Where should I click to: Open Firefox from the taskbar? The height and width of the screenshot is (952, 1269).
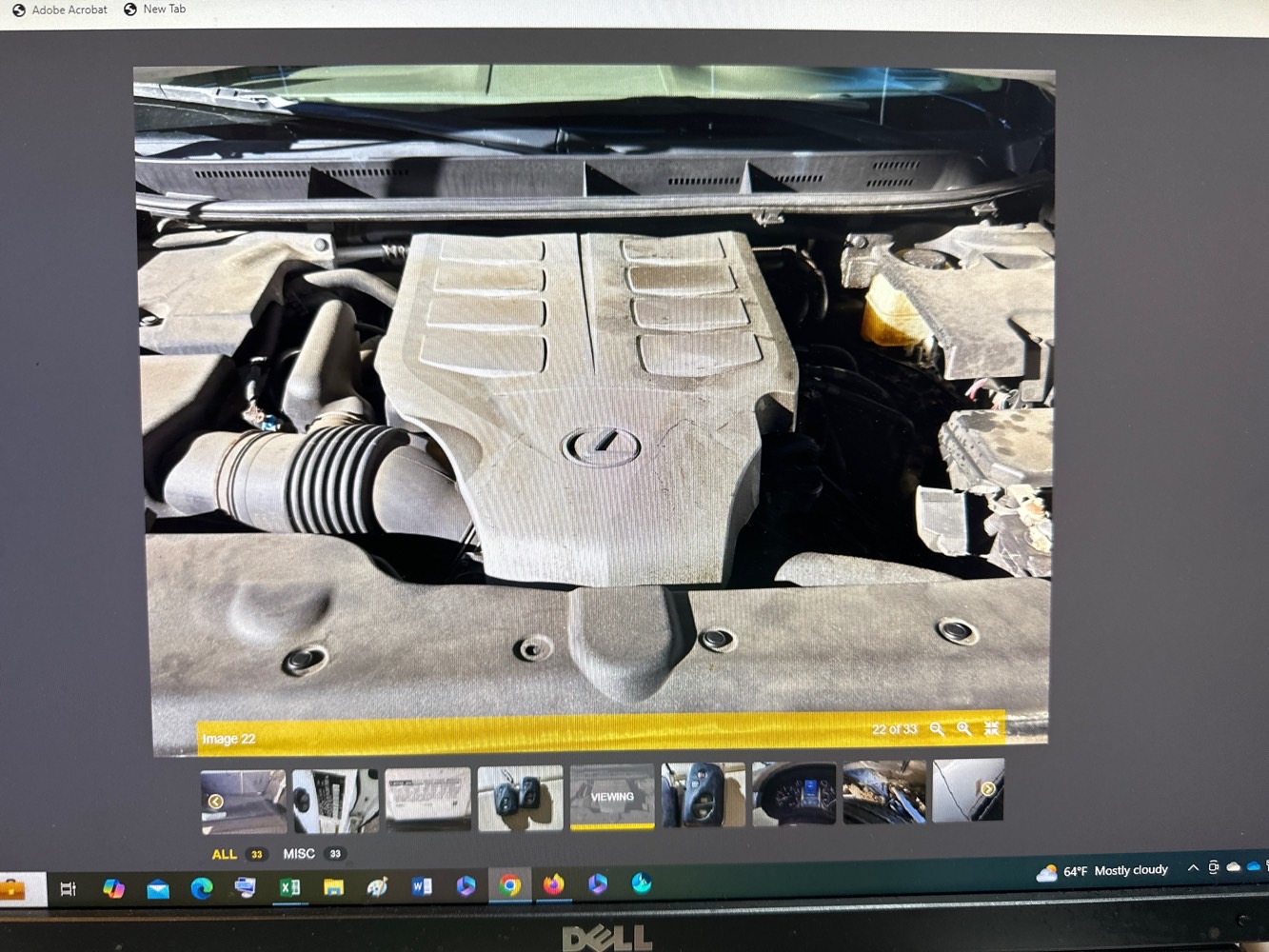(x=553, y=885)
